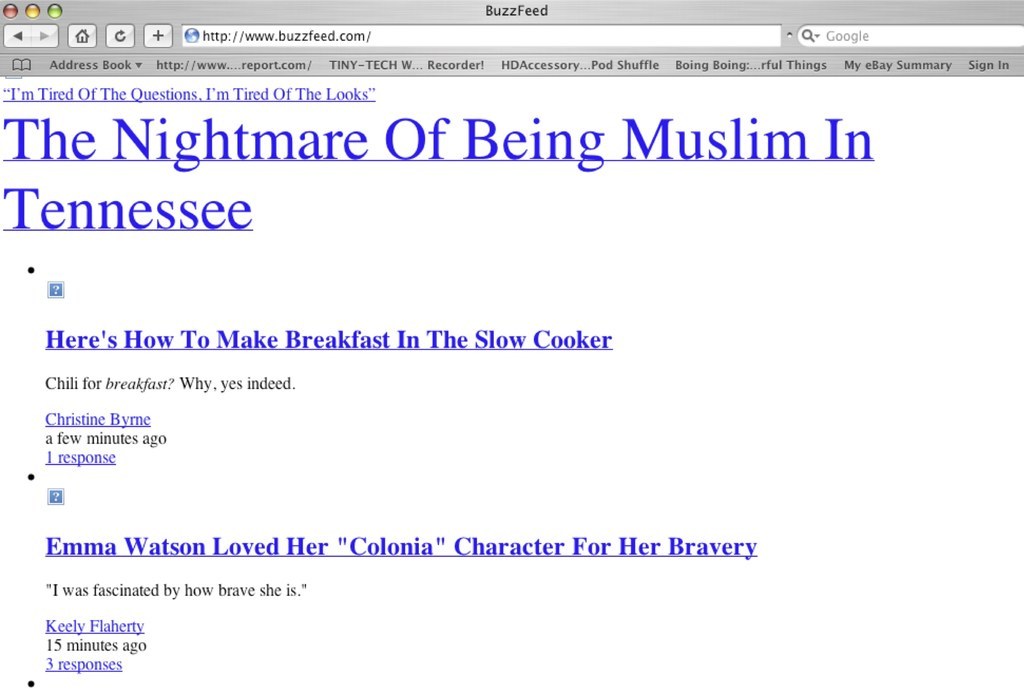Viewport: 1024px width, 694px height.
Task: Click the "15 minutes ago" timestamp
Action: pos(96,645)
